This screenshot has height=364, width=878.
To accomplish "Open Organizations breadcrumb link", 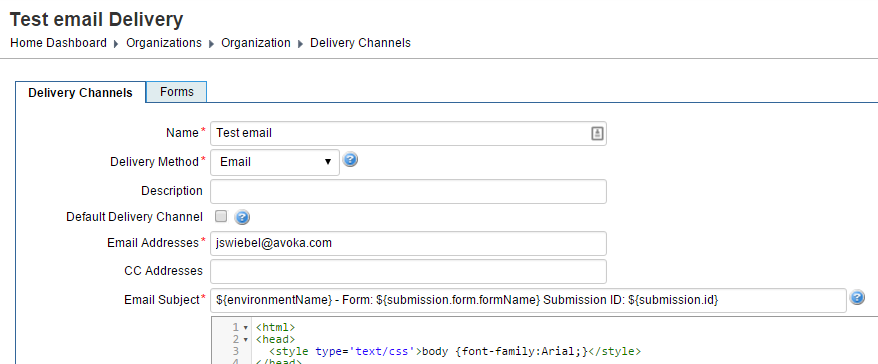I will click(x=164, y=43).
